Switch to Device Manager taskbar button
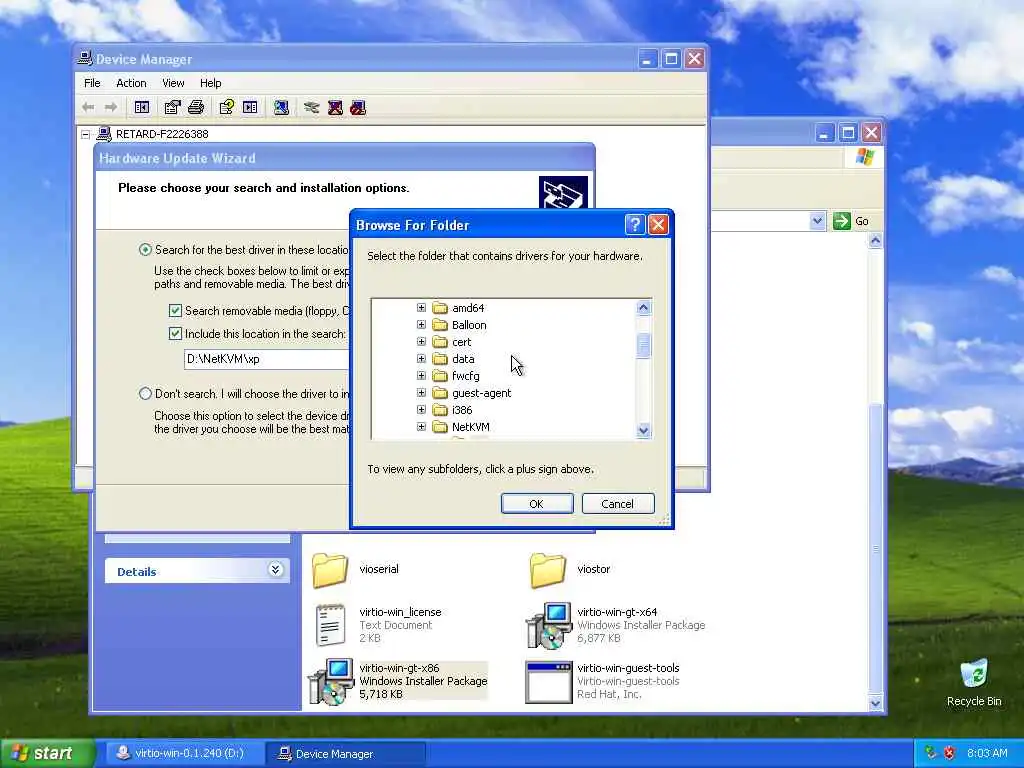Image resolution: width=1024 pixels, height=768 pixels. click(x=346, y=753)
